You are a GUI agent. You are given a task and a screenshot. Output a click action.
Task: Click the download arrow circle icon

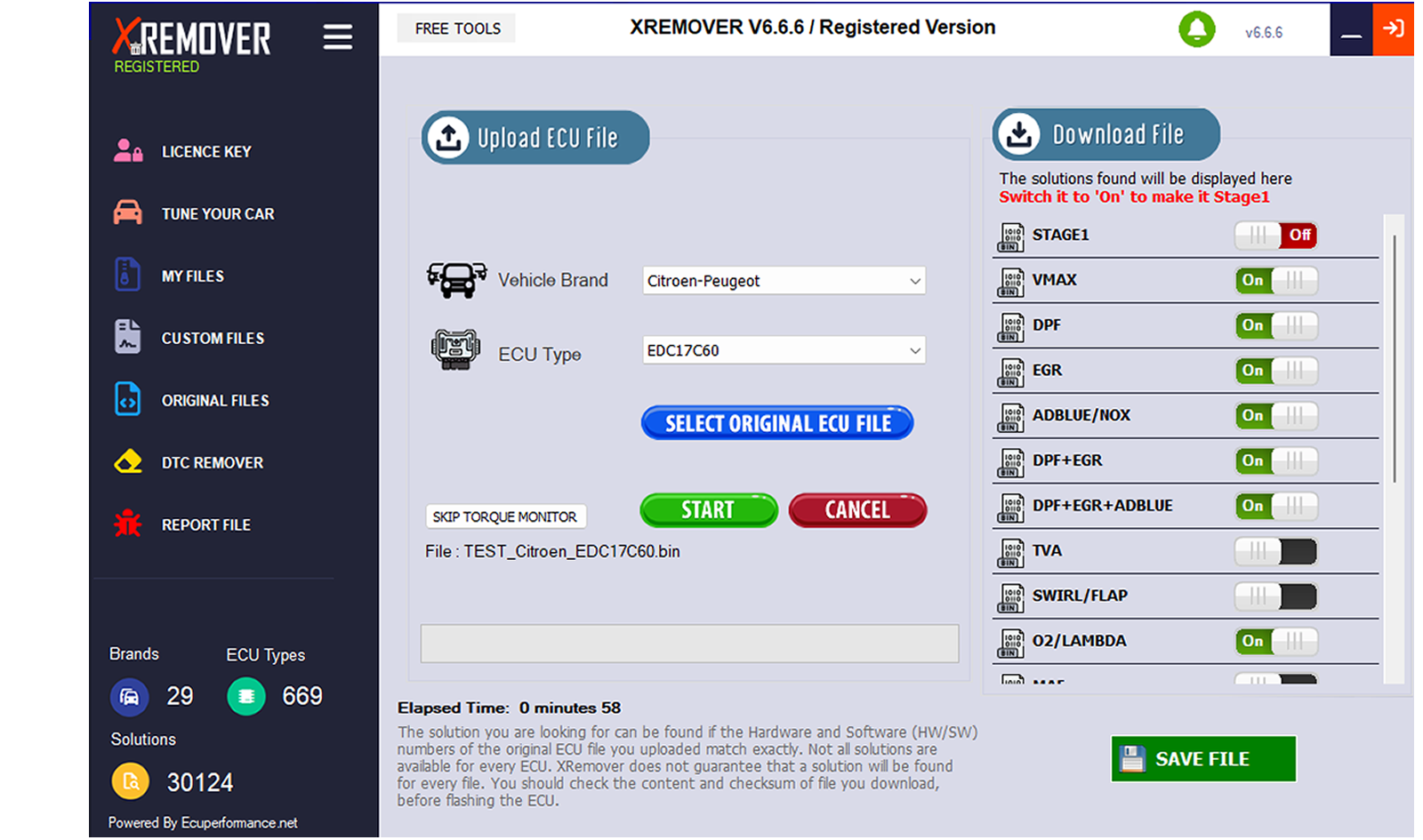click(1019, 133)
